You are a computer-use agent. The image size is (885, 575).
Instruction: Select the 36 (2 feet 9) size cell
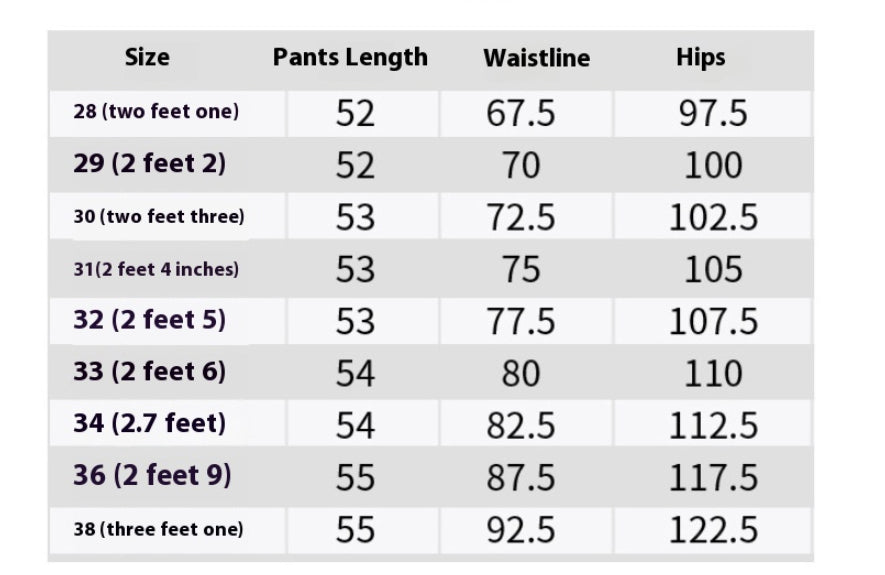pos(151,475)
